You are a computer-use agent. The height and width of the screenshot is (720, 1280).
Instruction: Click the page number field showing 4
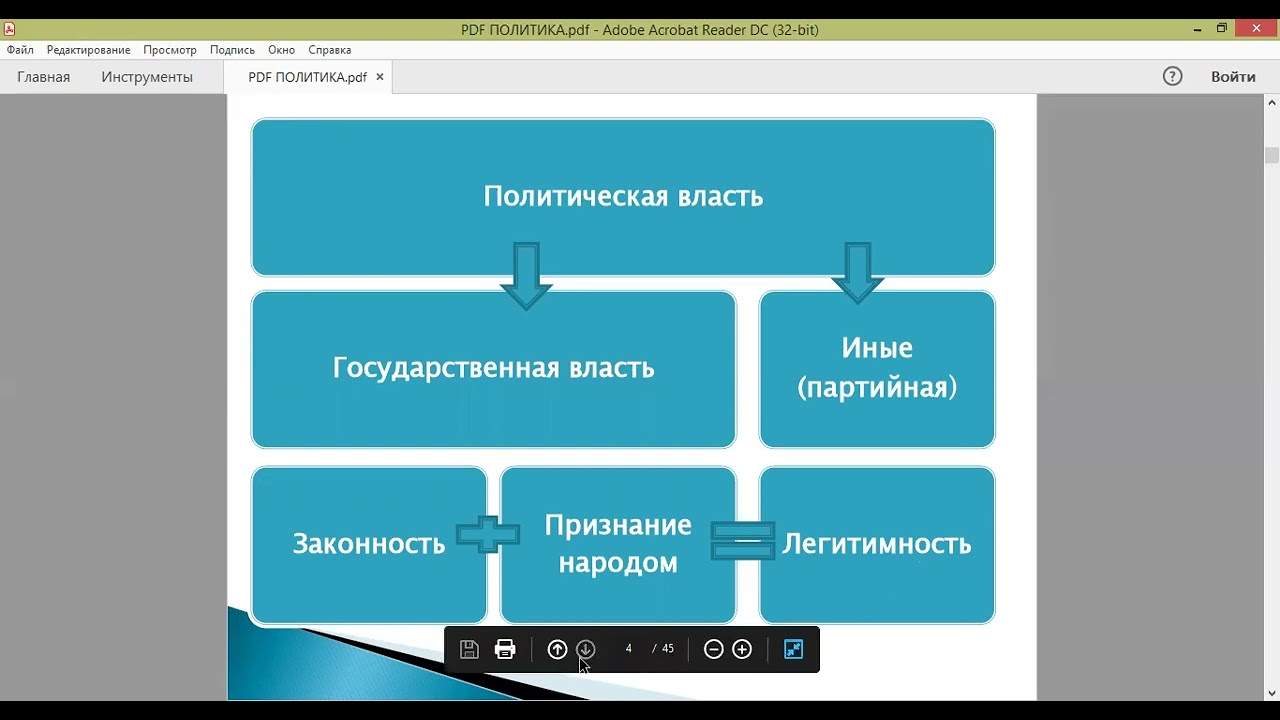[628, 649]
